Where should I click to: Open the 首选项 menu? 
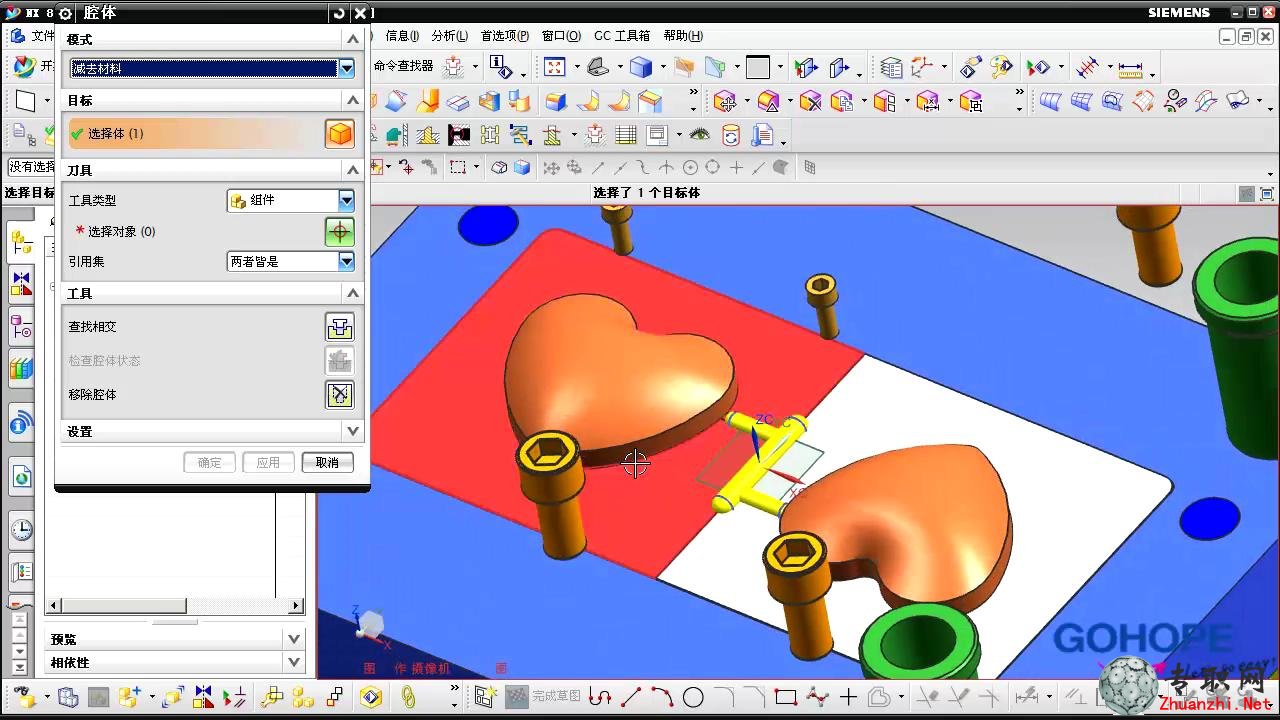click(505, 35)
